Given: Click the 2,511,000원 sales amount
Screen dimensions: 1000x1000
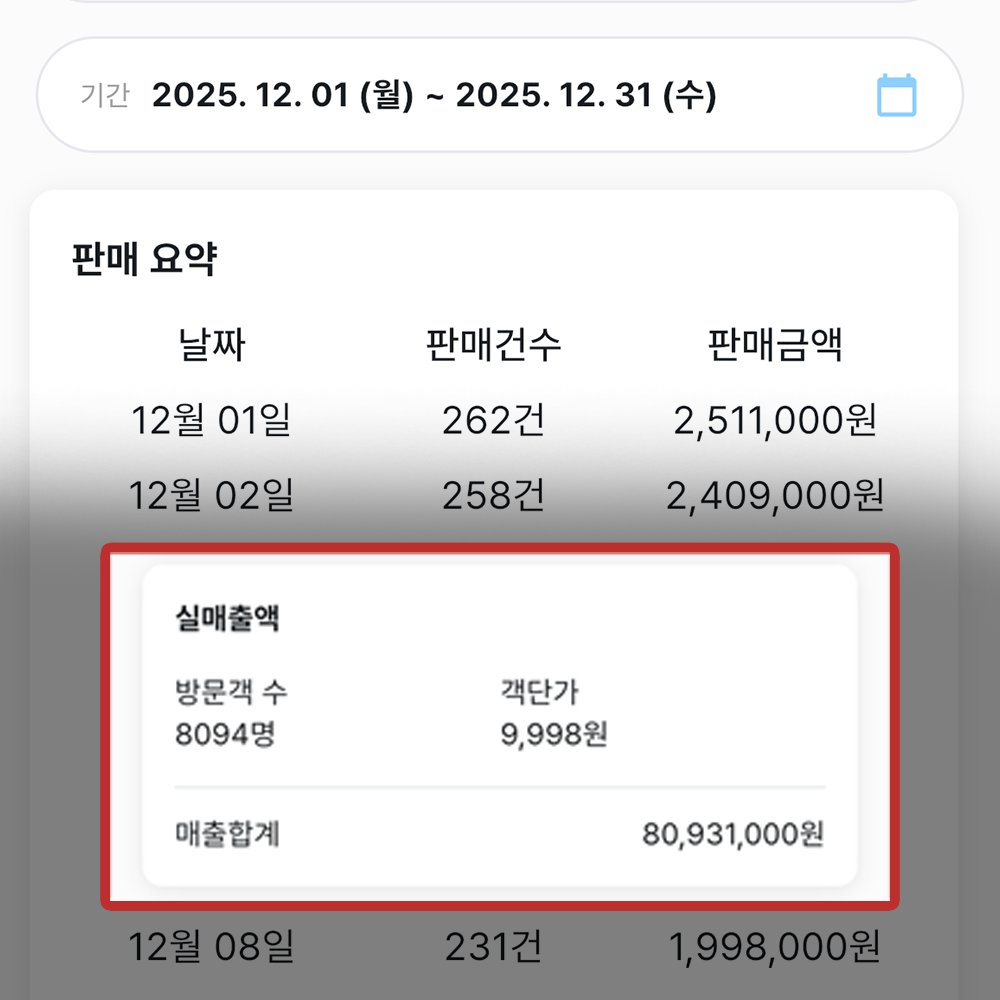Looking at the screenshot, I should (x=775, y=421).
